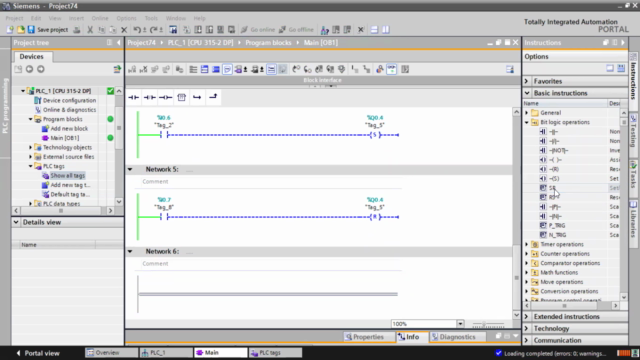Viewport: 640px width, 360px height.
Task: Insert an empty box from favorites bar
Action: [x=182, y=98]
